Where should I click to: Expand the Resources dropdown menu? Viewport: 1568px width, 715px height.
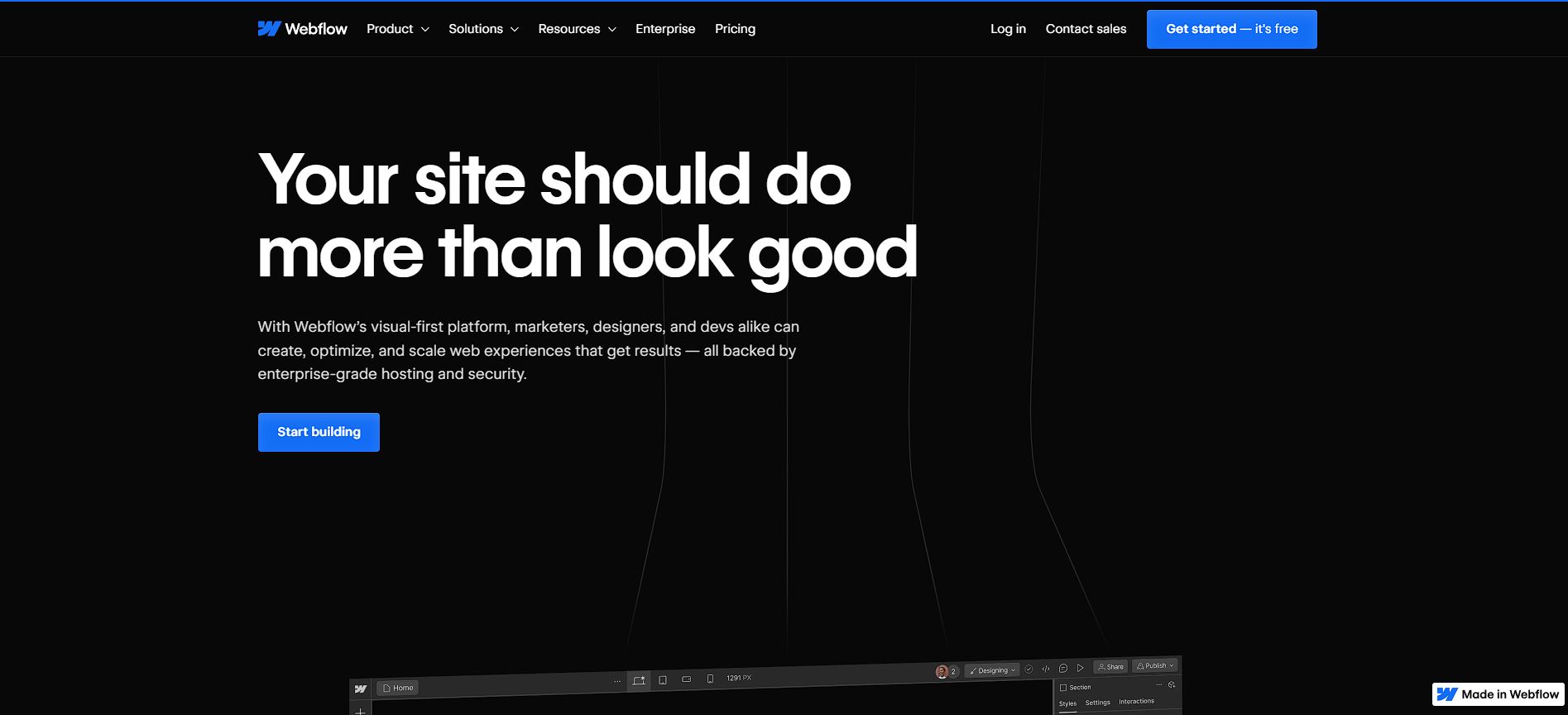(x=577, y=29)
